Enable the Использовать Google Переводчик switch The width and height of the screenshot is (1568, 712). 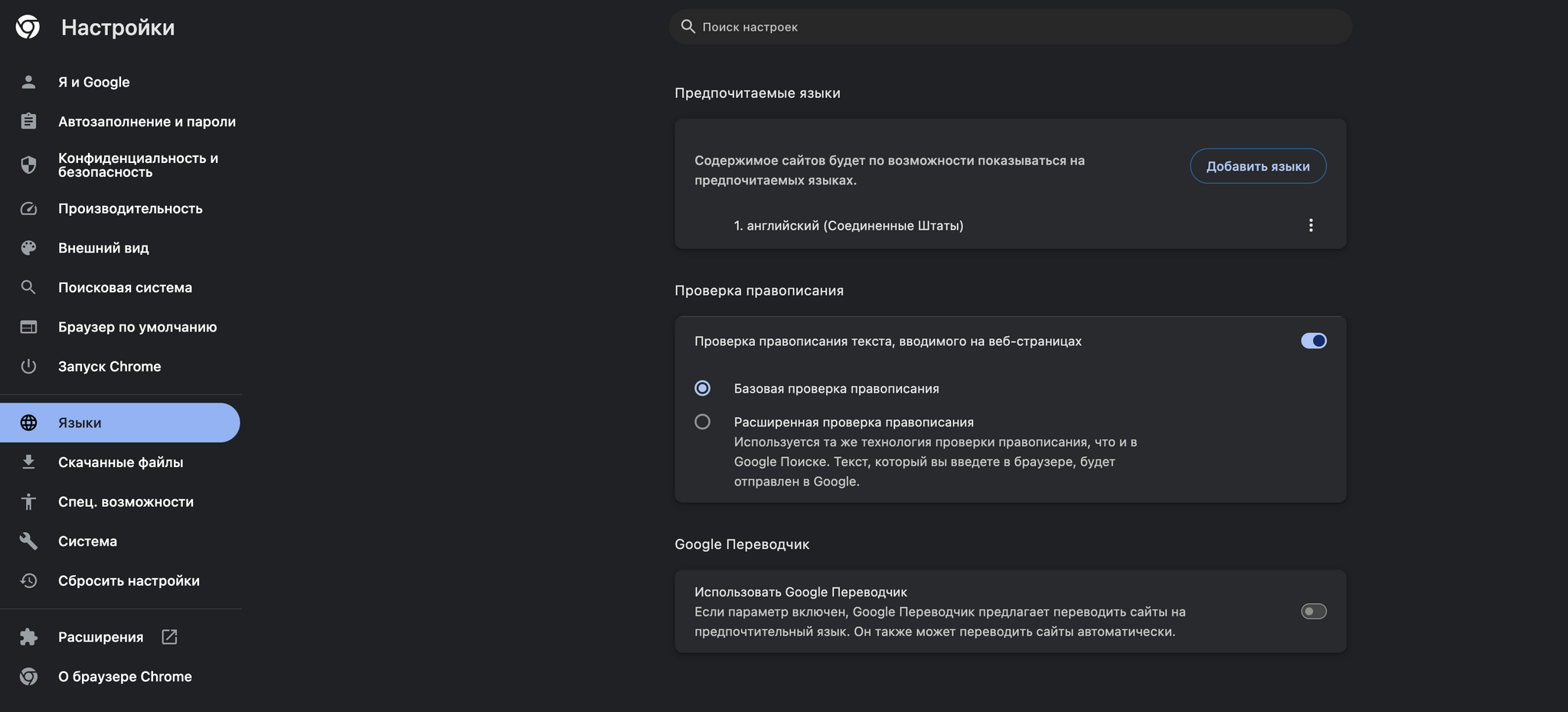click(1314, 611)
